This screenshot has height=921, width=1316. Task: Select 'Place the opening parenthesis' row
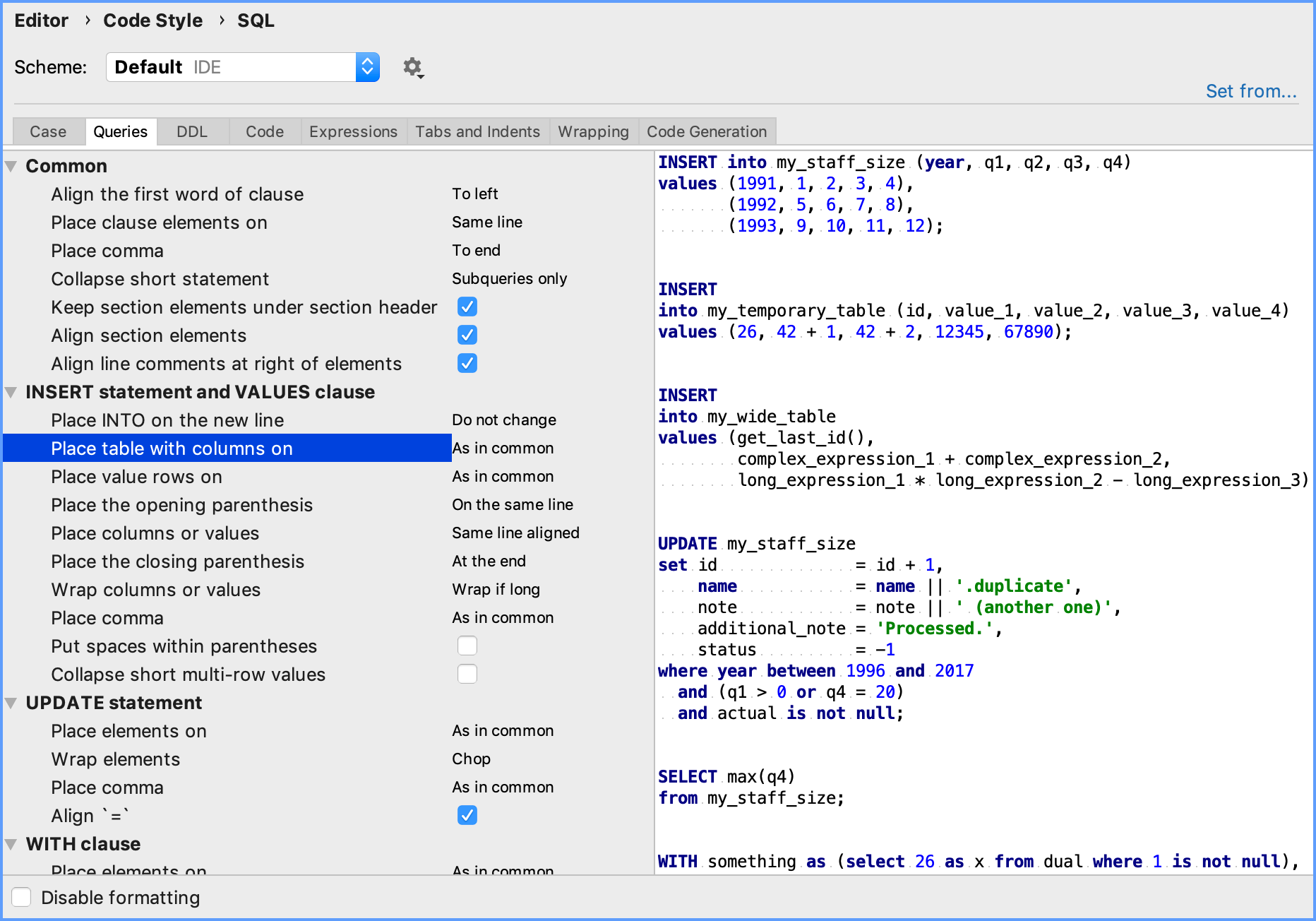tap(181, 505)
